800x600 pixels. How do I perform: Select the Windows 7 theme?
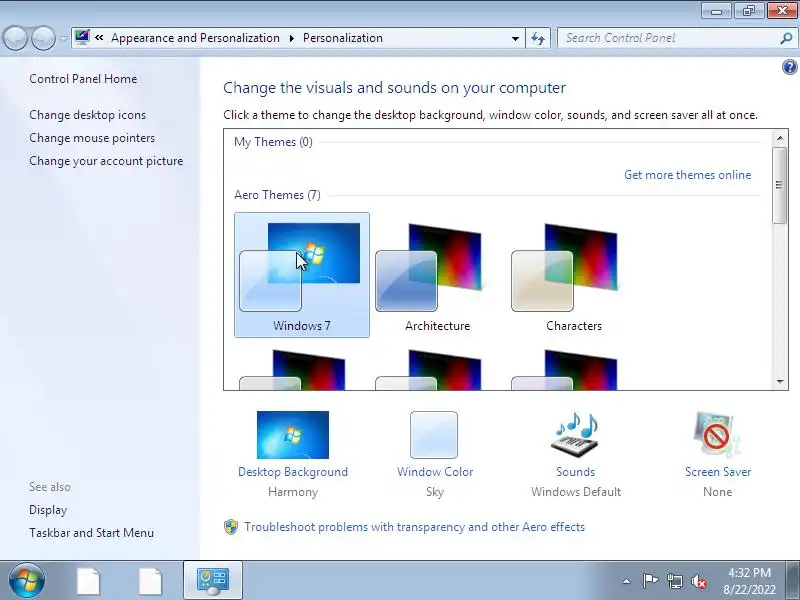[x=302, y=275]
